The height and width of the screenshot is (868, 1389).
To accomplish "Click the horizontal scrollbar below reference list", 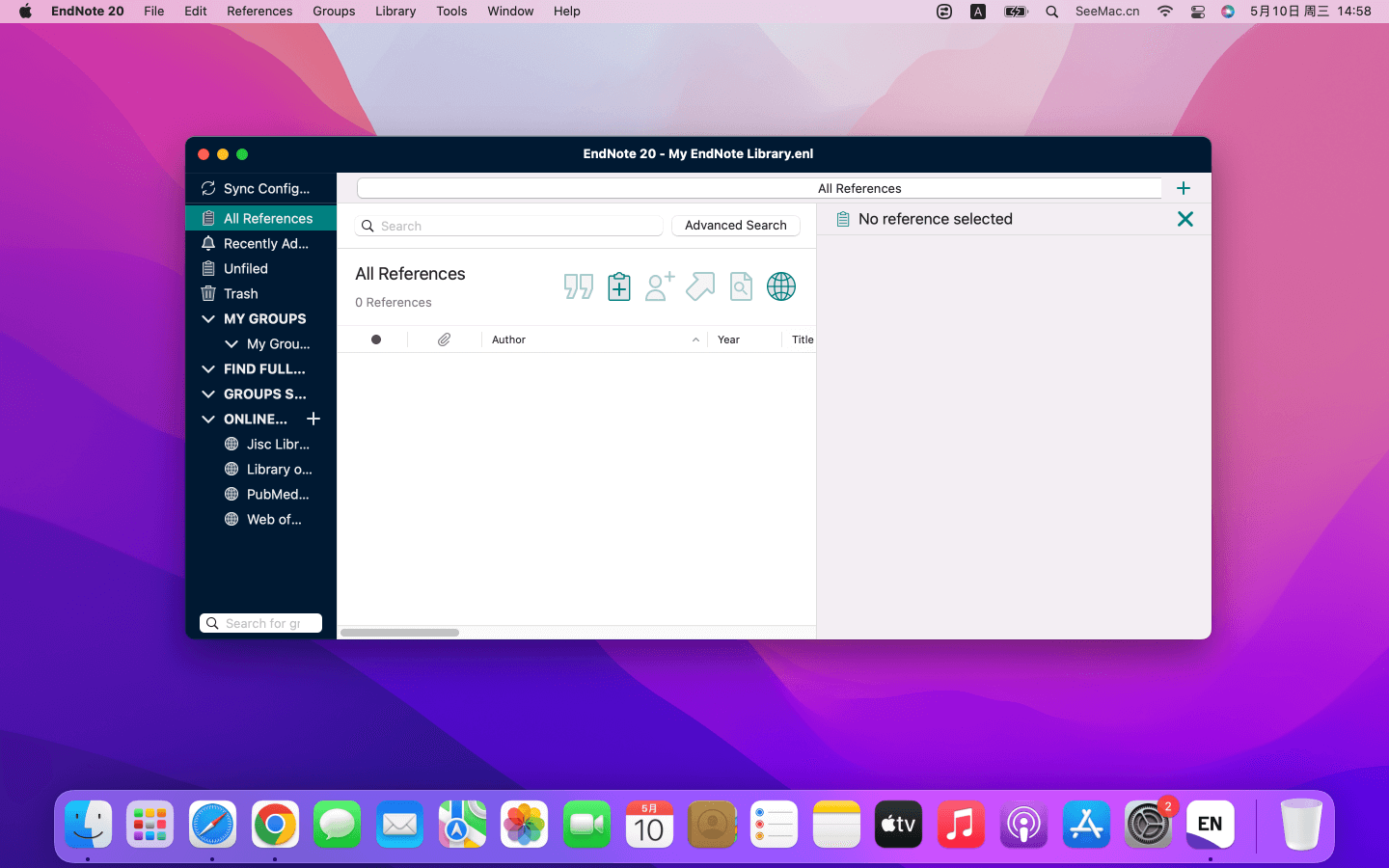I will click(x=400, y=633).
